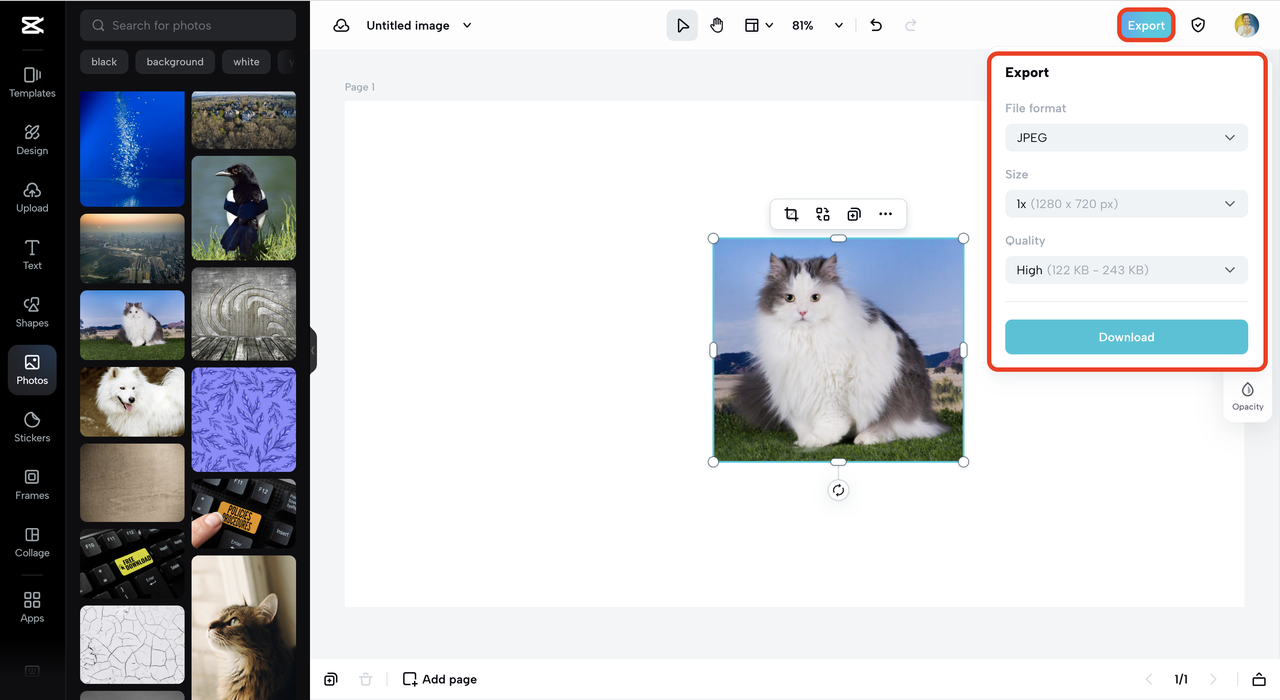Click the cloud save status icon
The height and width of the screenshot is (700, 1280).
coord(341,25)
